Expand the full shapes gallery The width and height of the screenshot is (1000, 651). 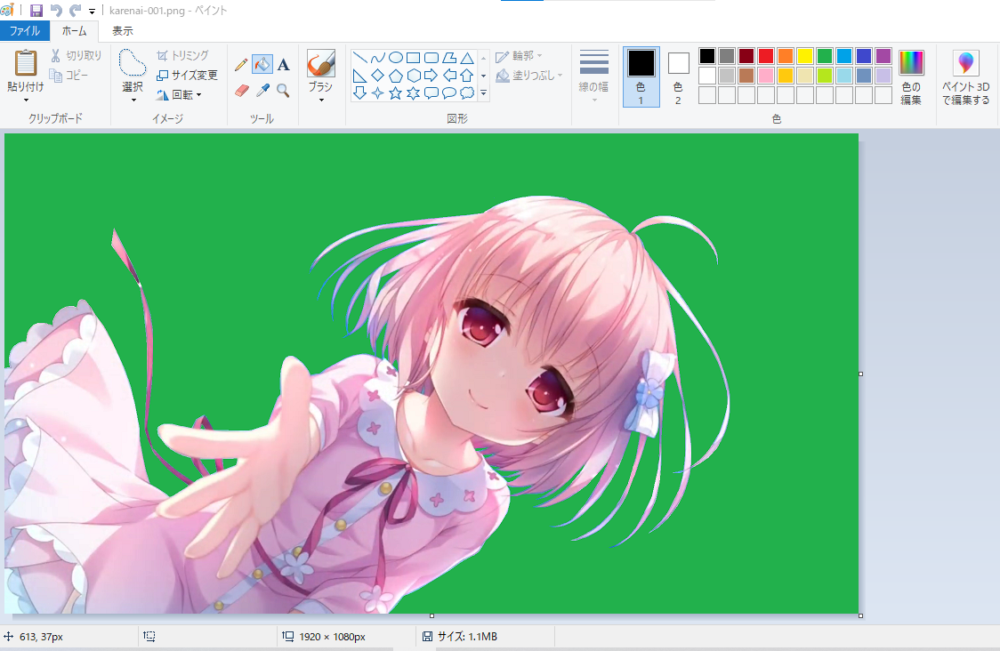(483, 94)
